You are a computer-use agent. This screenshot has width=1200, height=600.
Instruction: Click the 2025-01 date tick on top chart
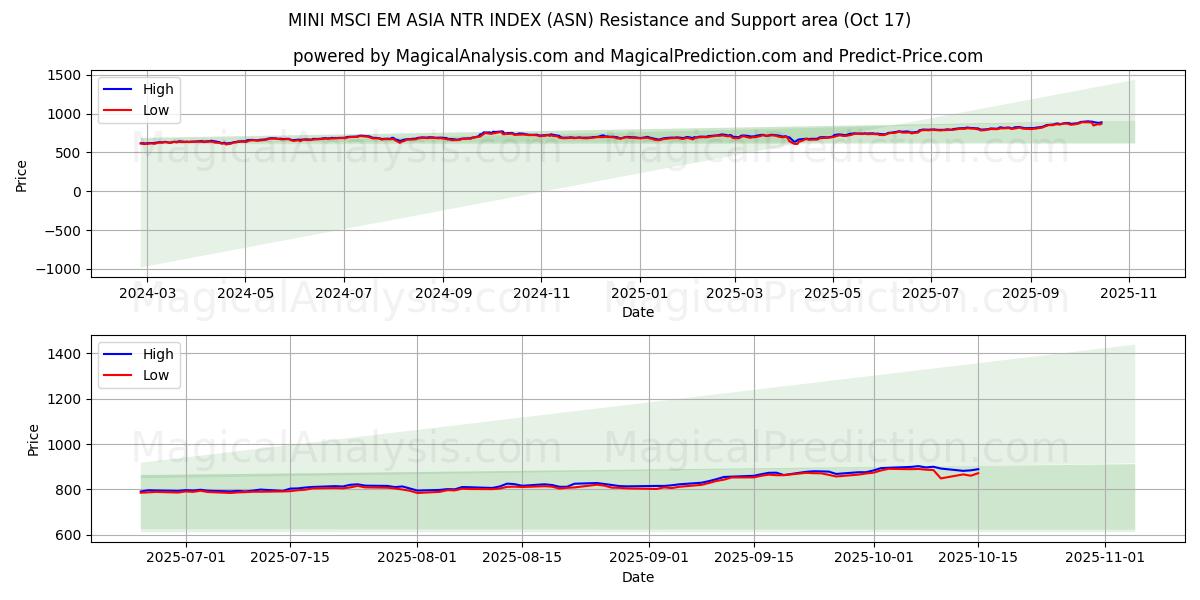(638, 294)
